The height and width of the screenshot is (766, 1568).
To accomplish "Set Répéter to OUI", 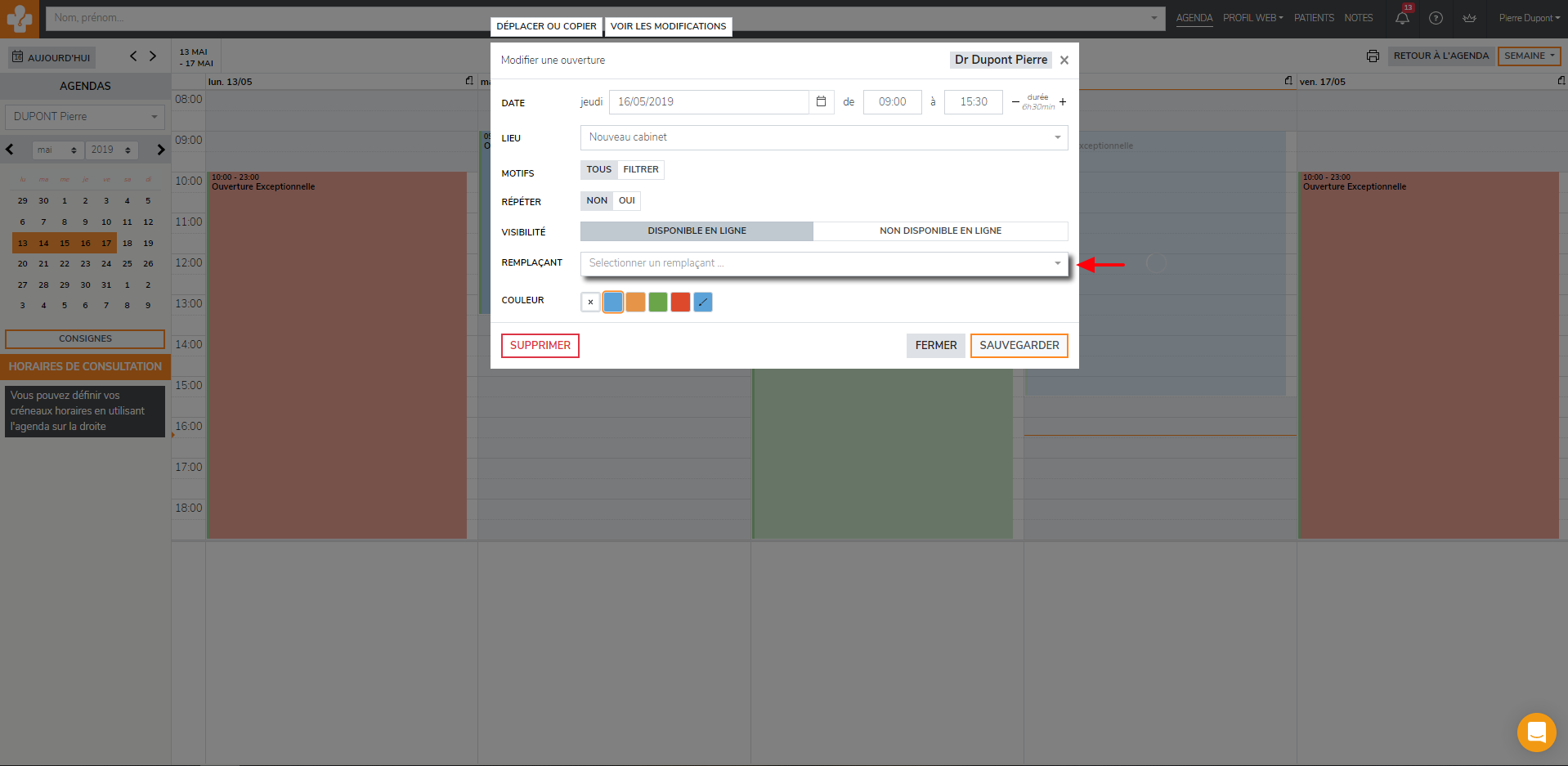I will [x=627, y=201].
